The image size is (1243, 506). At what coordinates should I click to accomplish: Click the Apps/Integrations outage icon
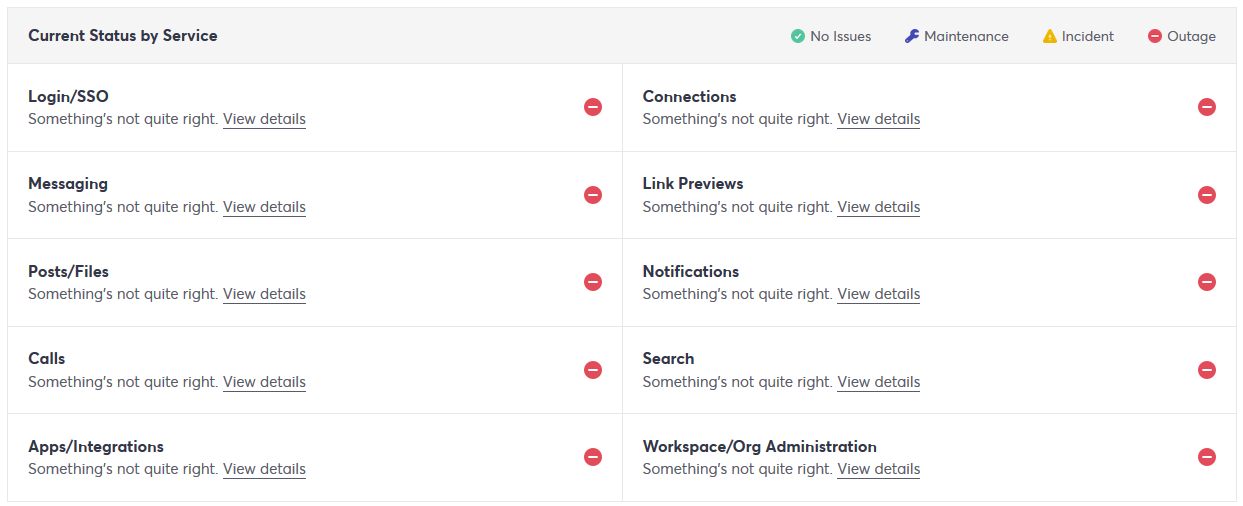[x=593, y=457]
